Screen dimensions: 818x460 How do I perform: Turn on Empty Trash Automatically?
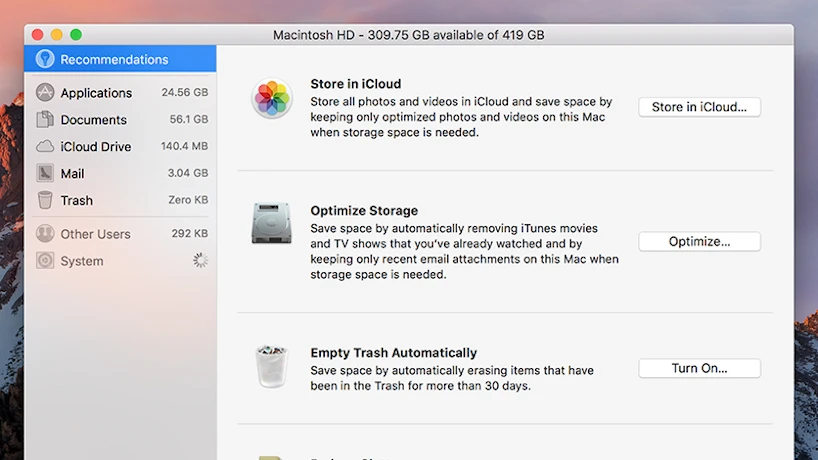pyautogui.click(x=699, y=368)
